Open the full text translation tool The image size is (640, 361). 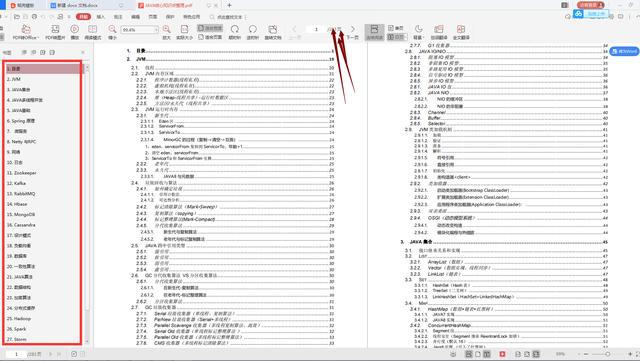pyautogui.click(x=461, y=32)
